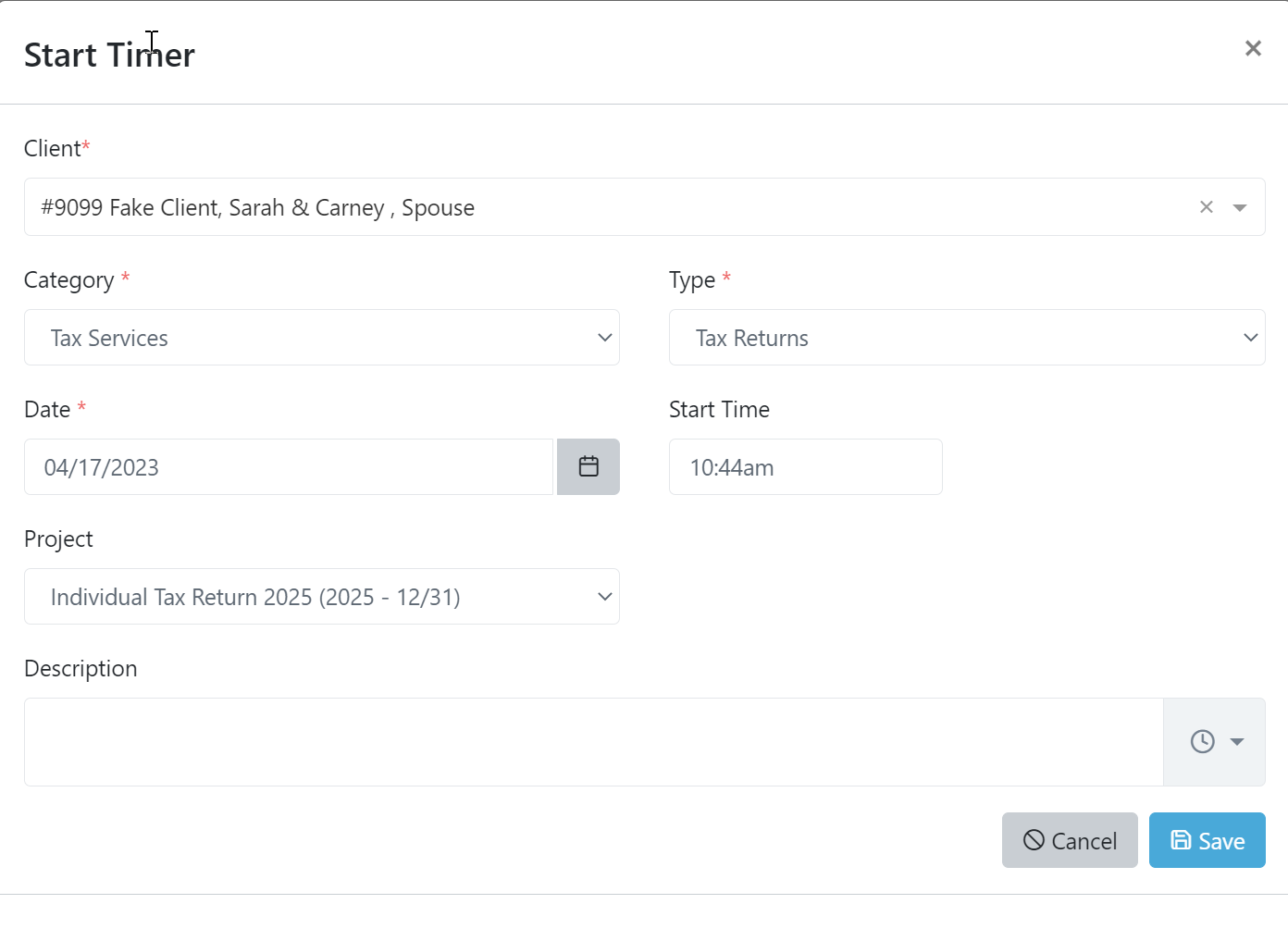Click the Category field chevron icon
The height and width of the screenshot is (941, 1288).
[604, 338]
